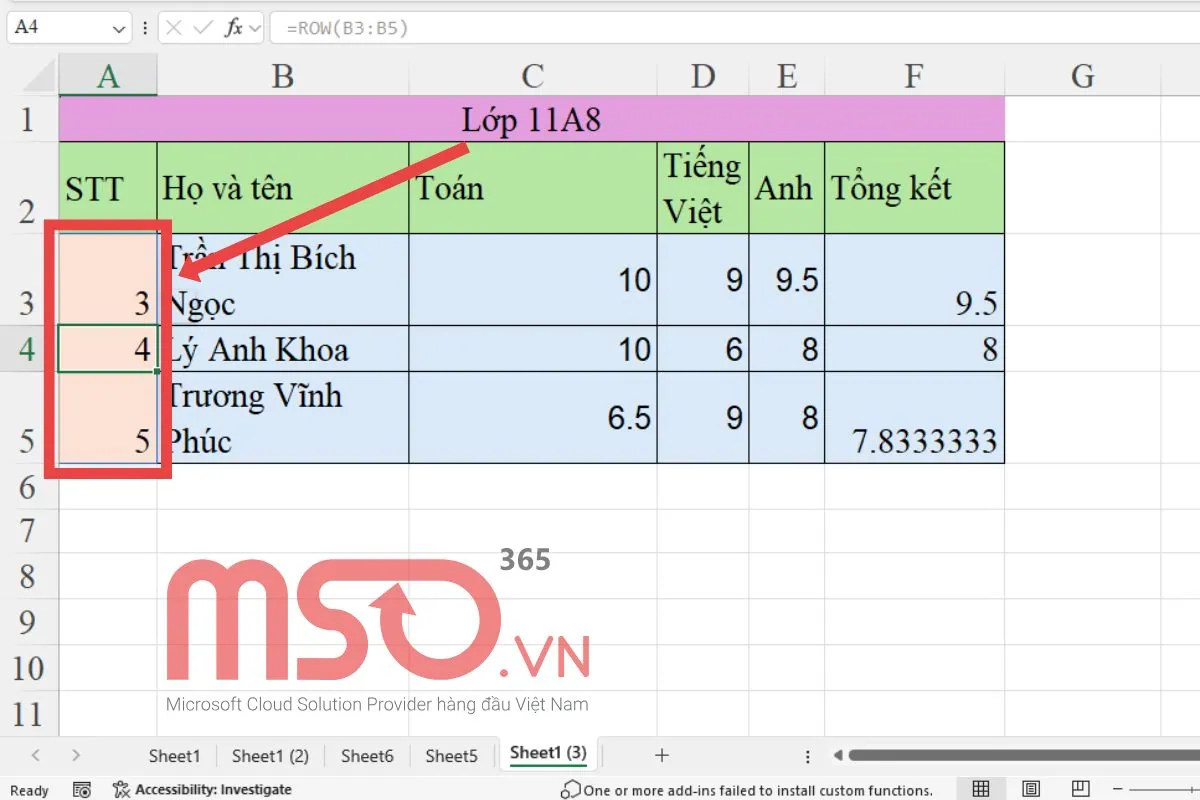The width and height of the screenshot is (1200, 800).
Task: Click the next sheet navigation arrow
Action: coord(76,755)
